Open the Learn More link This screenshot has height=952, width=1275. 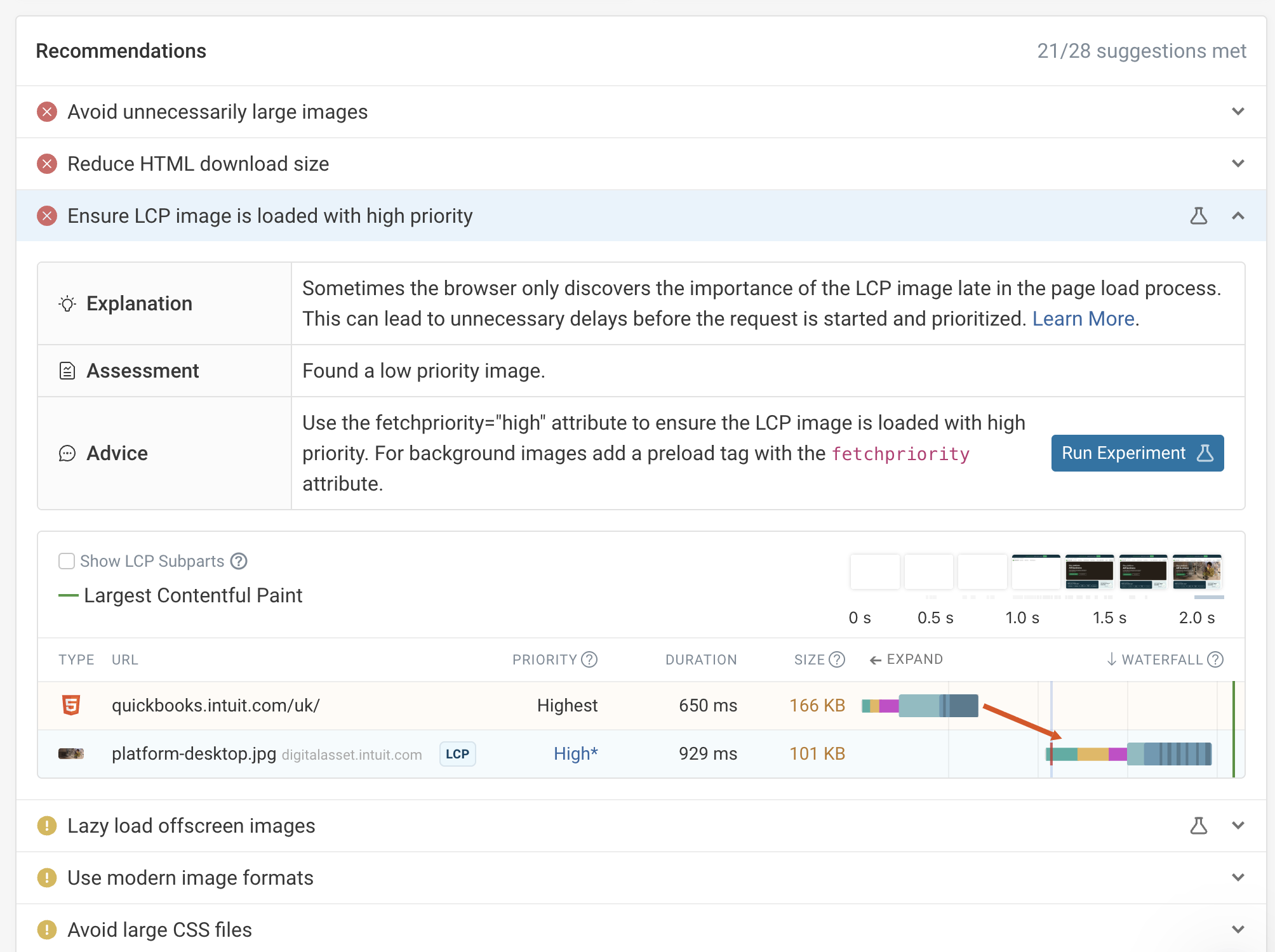click(x=1083, y=319)
